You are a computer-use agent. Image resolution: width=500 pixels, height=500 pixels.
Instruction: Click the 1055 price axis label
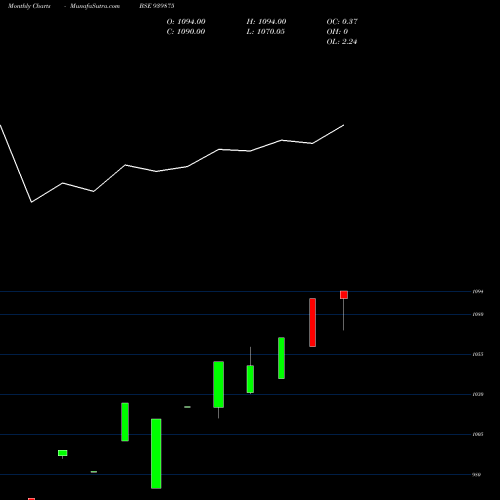click(478, 354)
